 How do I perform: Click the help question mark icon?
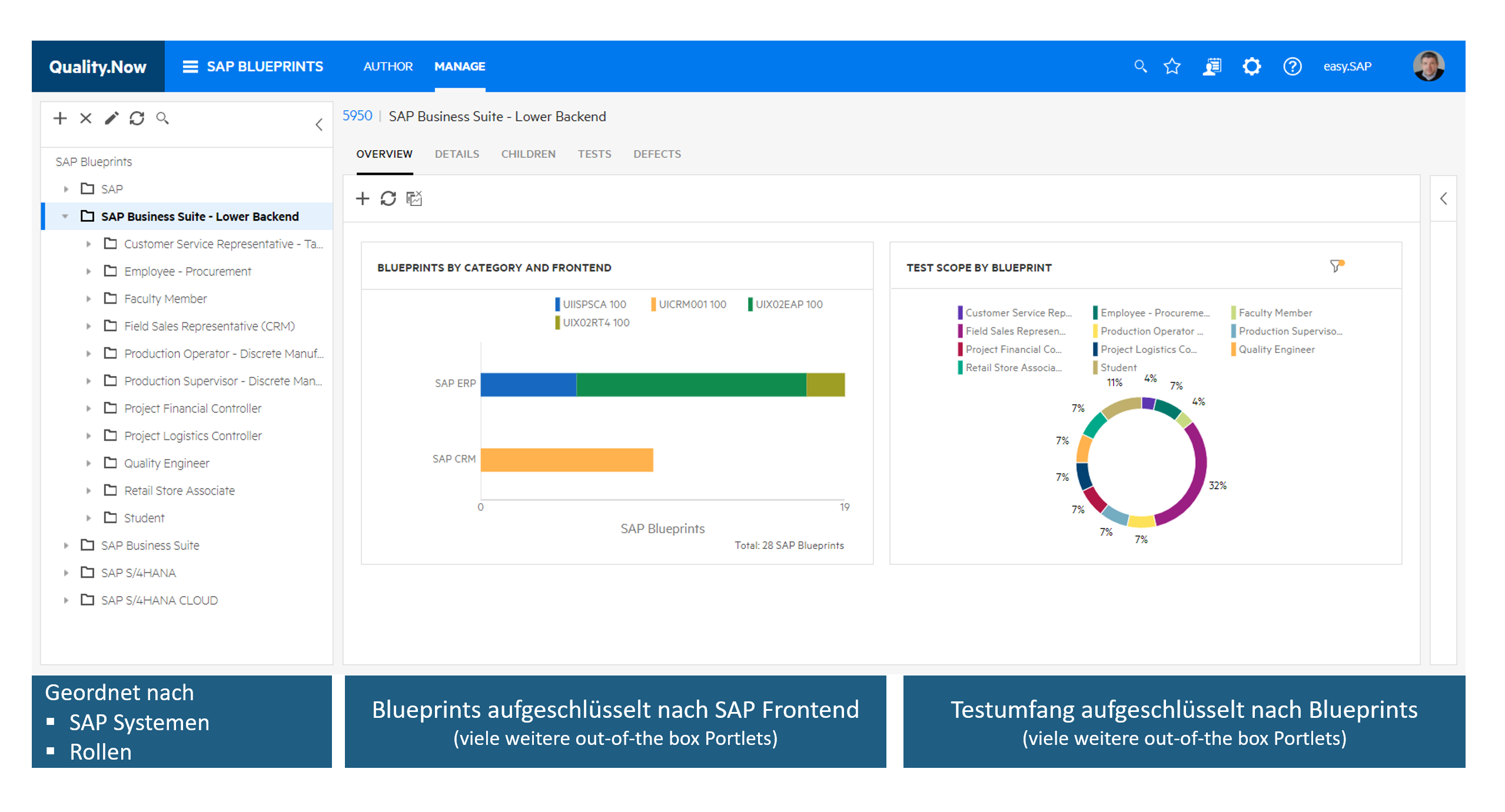point(1292,66)
